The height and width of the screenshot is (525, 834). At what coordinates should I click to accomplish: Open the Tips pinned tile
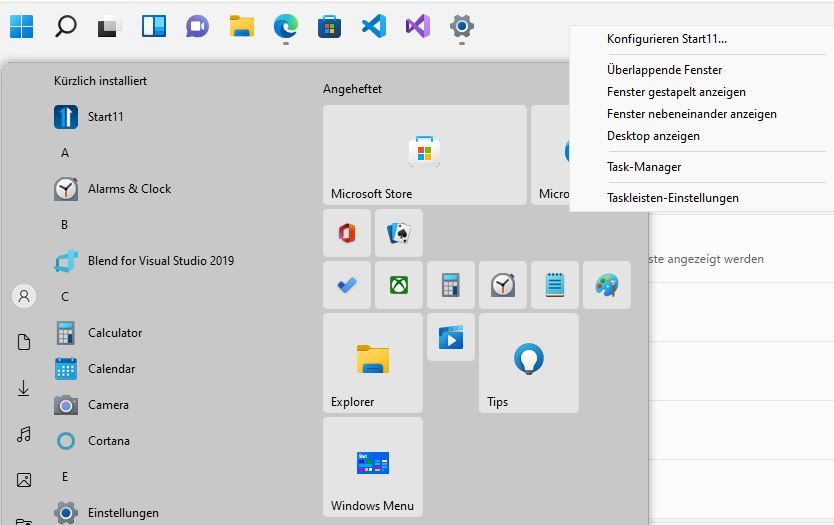[529, 363]
